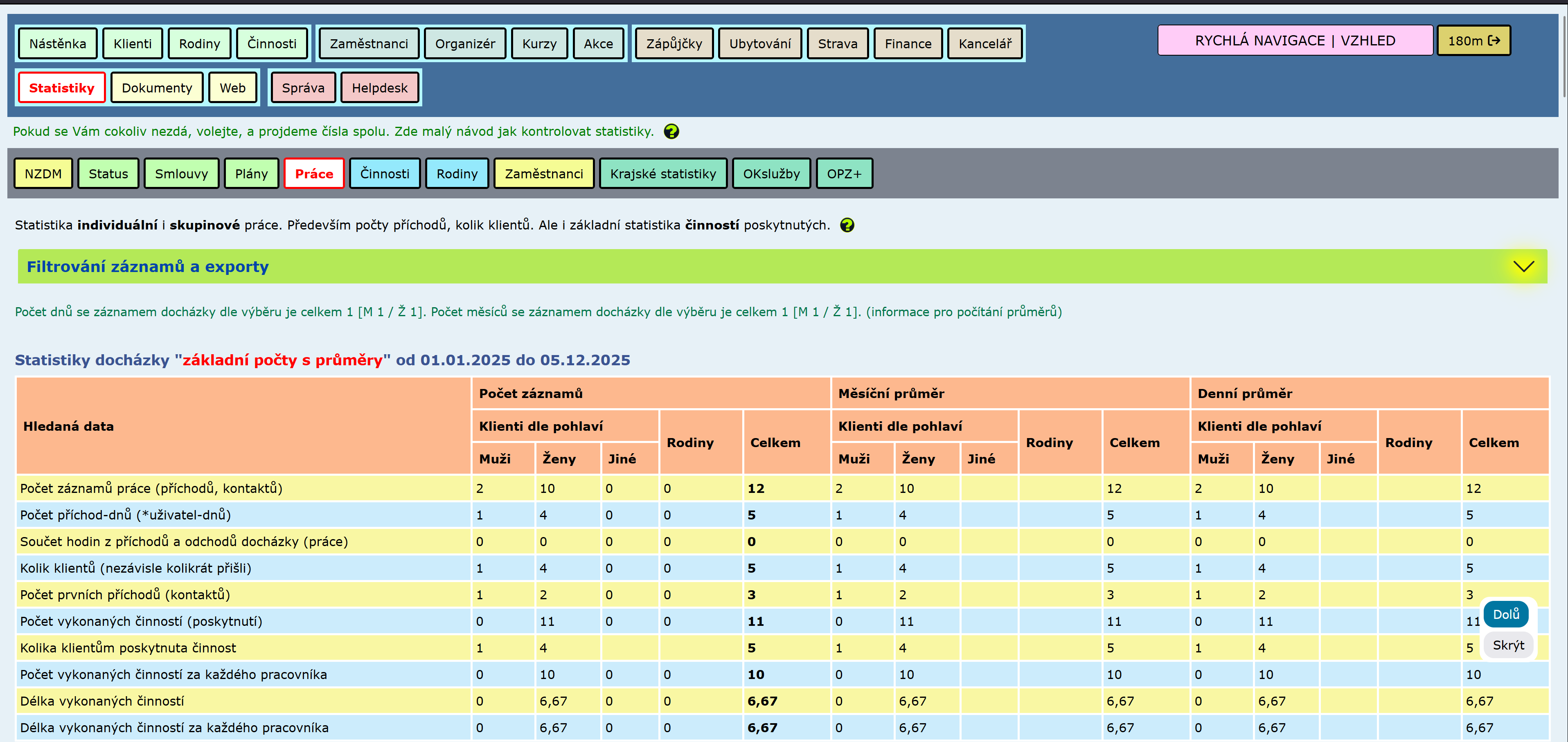
Task: Hide the floating panel with Skrýt
Action: (1508, 645)
